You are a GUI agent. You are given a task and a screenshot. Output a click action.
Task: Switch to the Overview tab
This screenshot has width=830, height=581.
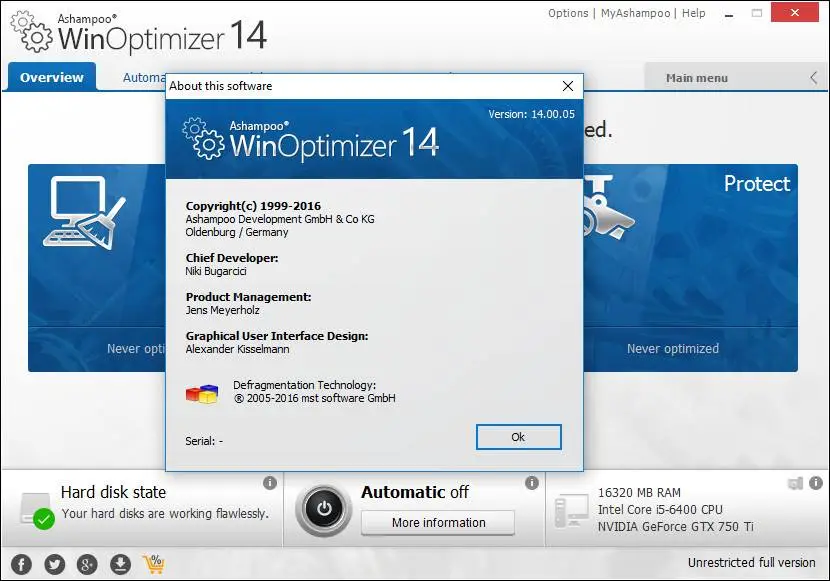click(52, 77)
